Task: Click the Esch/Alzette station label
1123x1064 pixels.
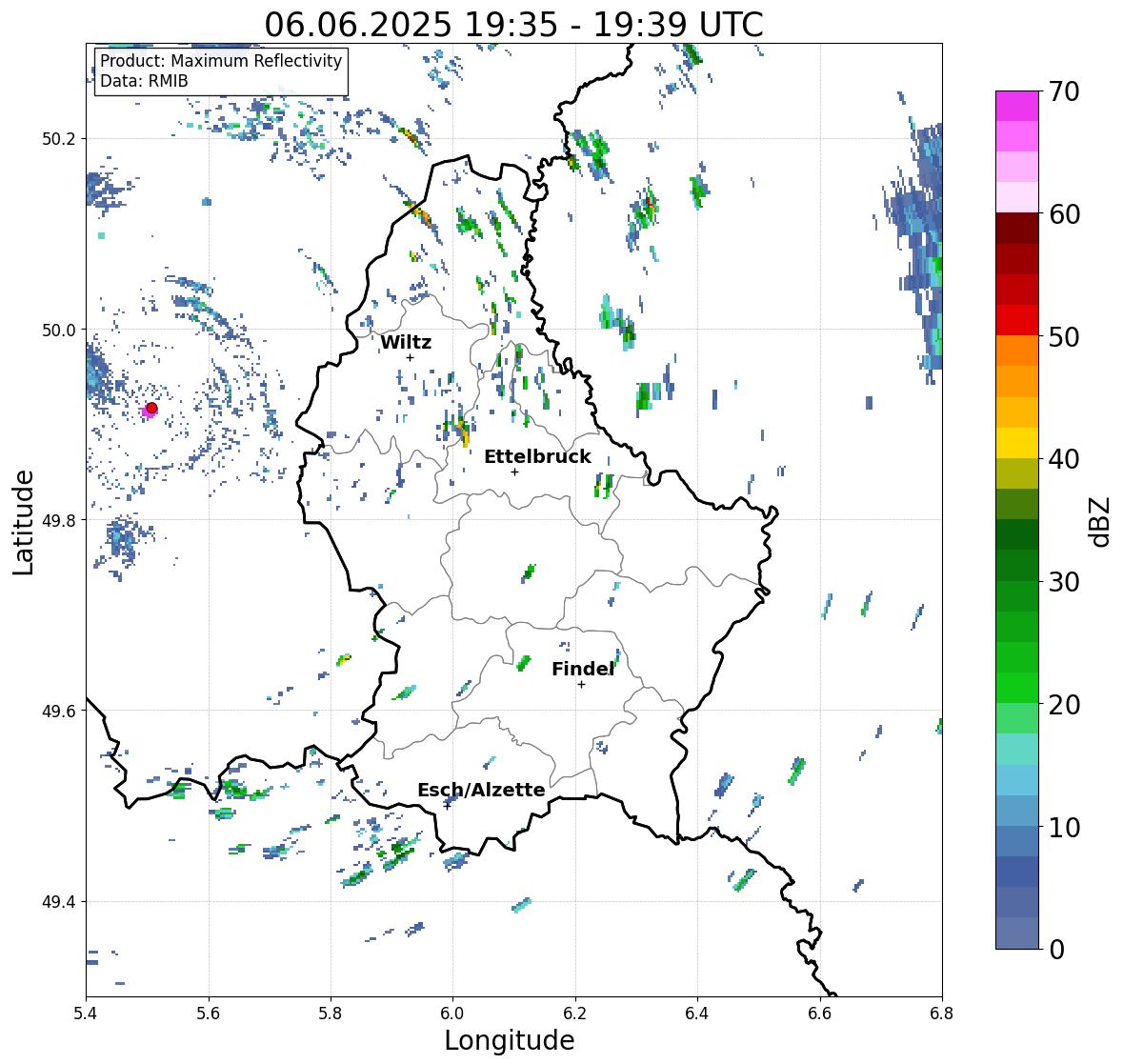Action: point(481,790)
